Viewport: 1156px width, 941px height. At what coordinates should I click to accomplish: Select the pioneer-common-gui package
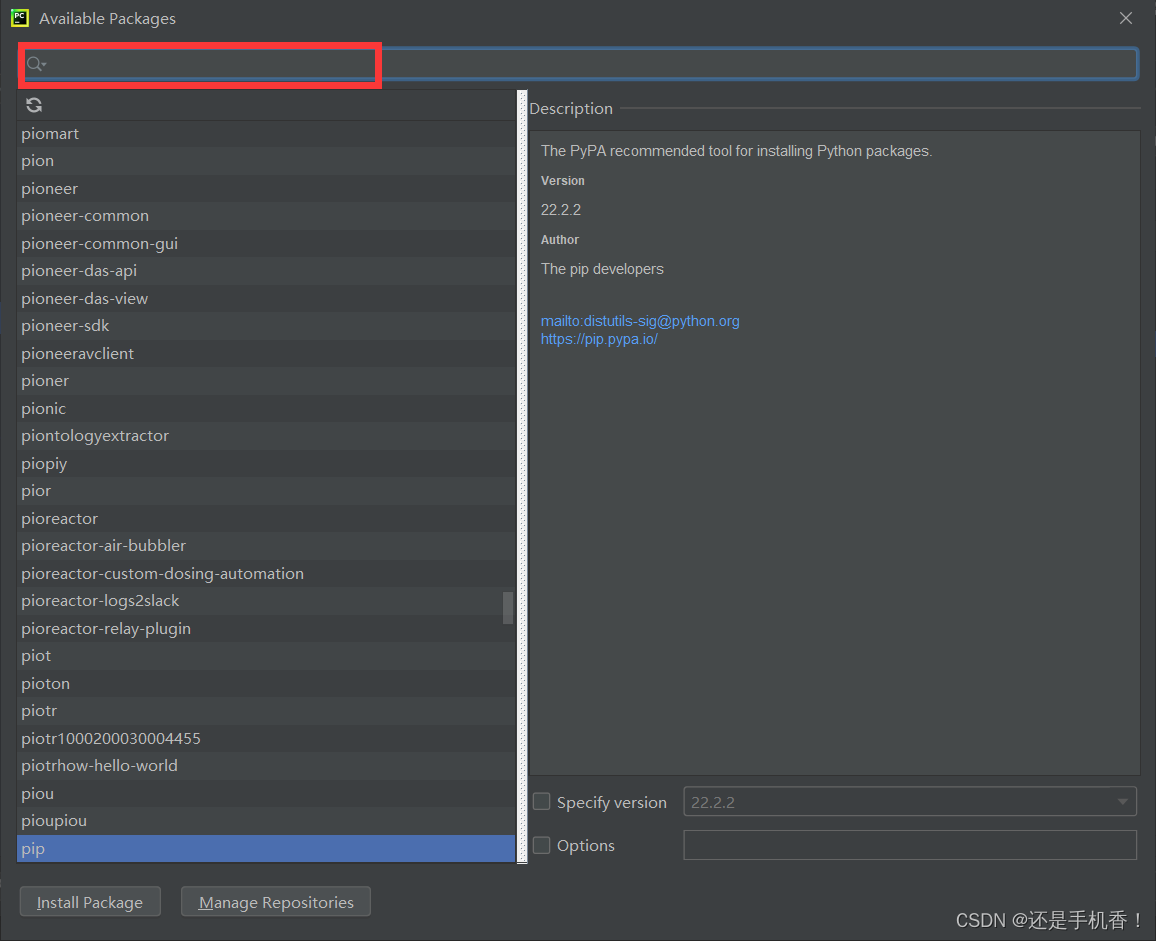[266, 243]
